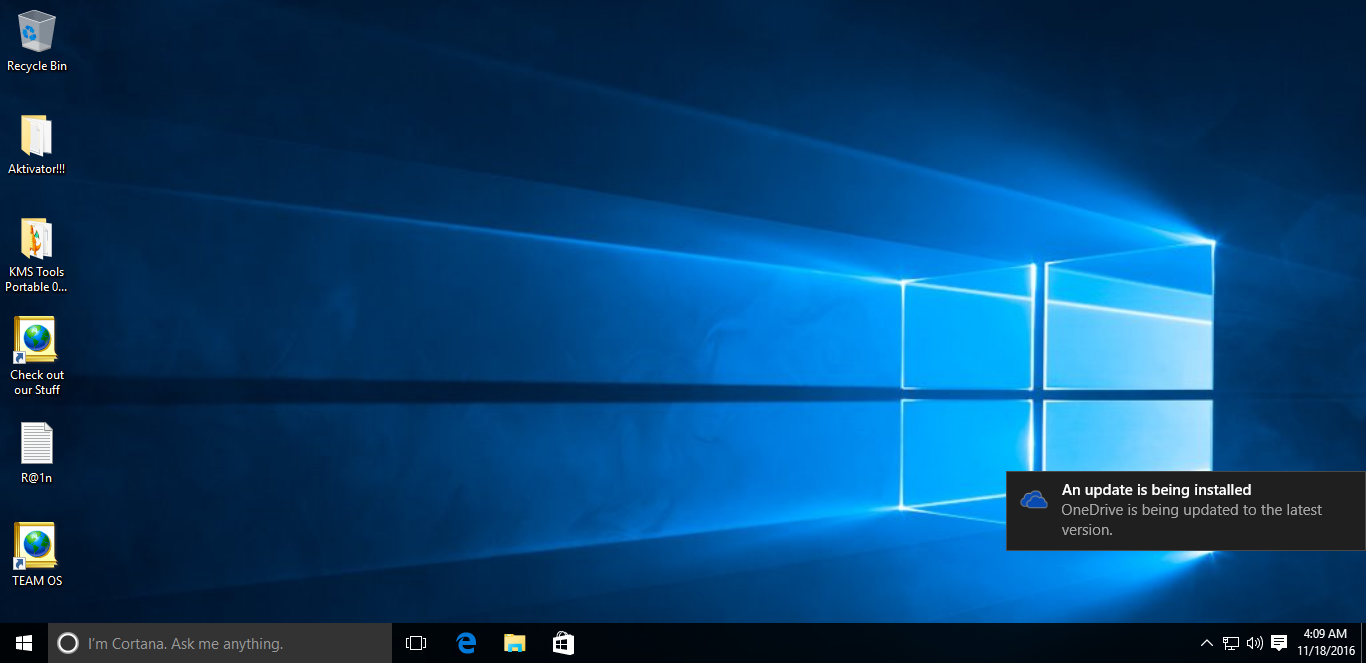
Task: Open the Windows Start menu
Action: tap(24, 643)
